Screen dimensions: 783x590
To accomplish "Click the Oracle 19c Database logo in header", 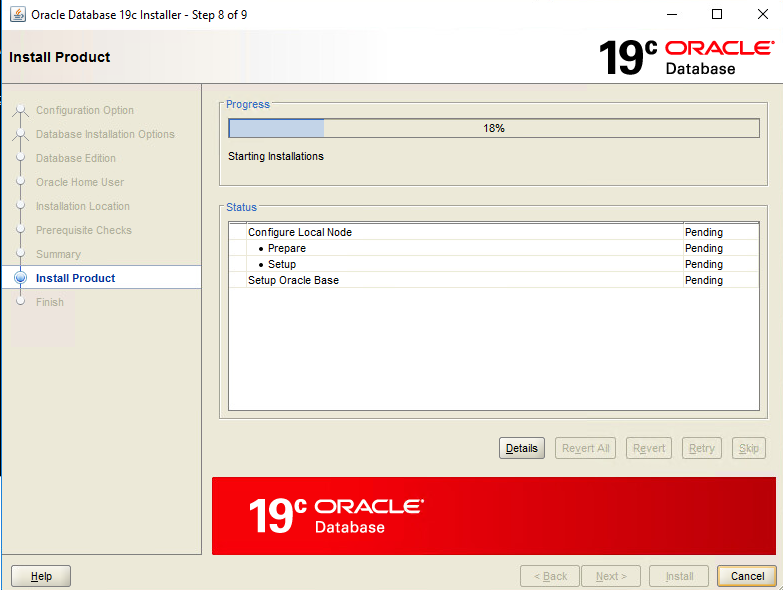I will [687, 57].
